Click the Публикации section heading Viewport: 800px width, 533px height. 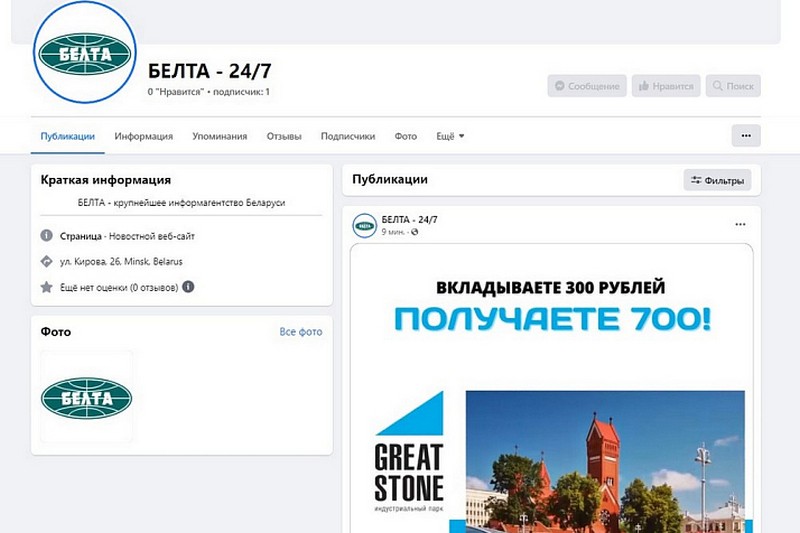pos(390,180)
